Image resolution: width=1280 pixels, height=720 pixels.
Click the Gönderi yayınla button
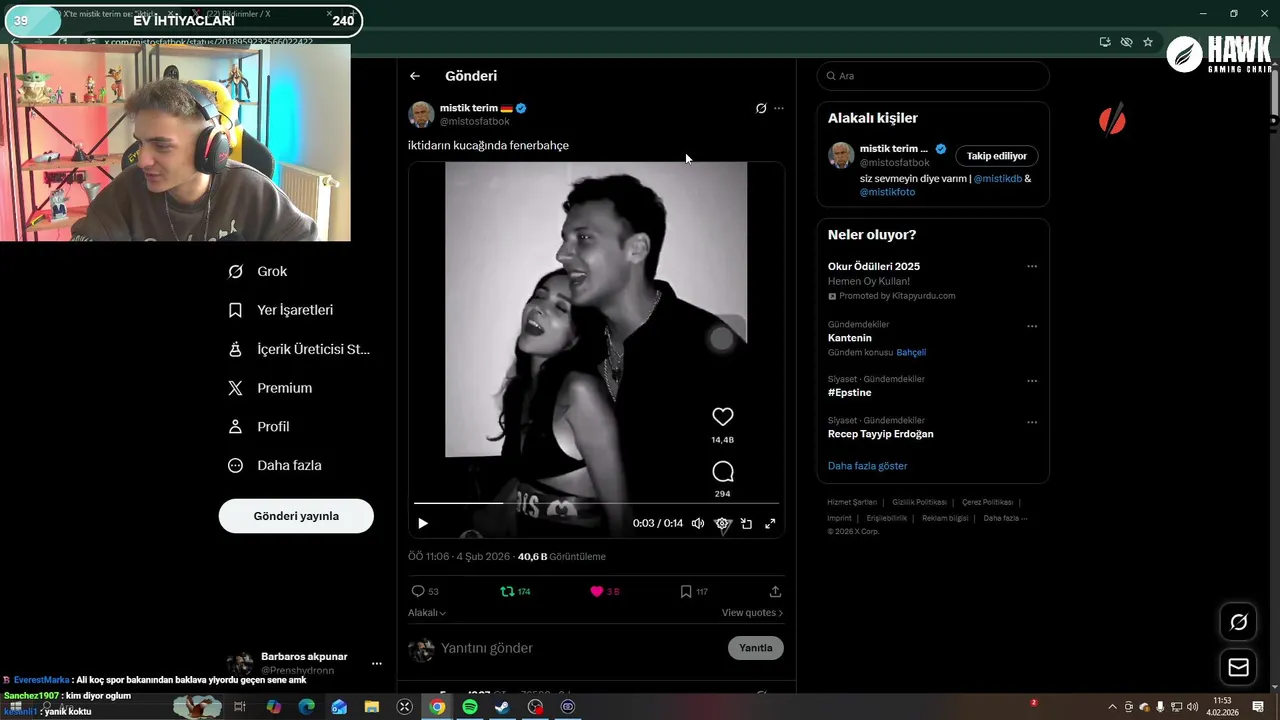[296, 516]
